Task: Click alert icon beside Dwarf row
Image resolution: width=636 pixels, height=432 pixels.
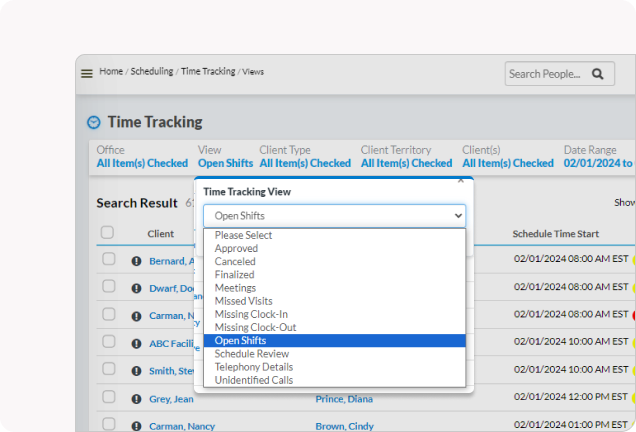Action: [136, 288]
